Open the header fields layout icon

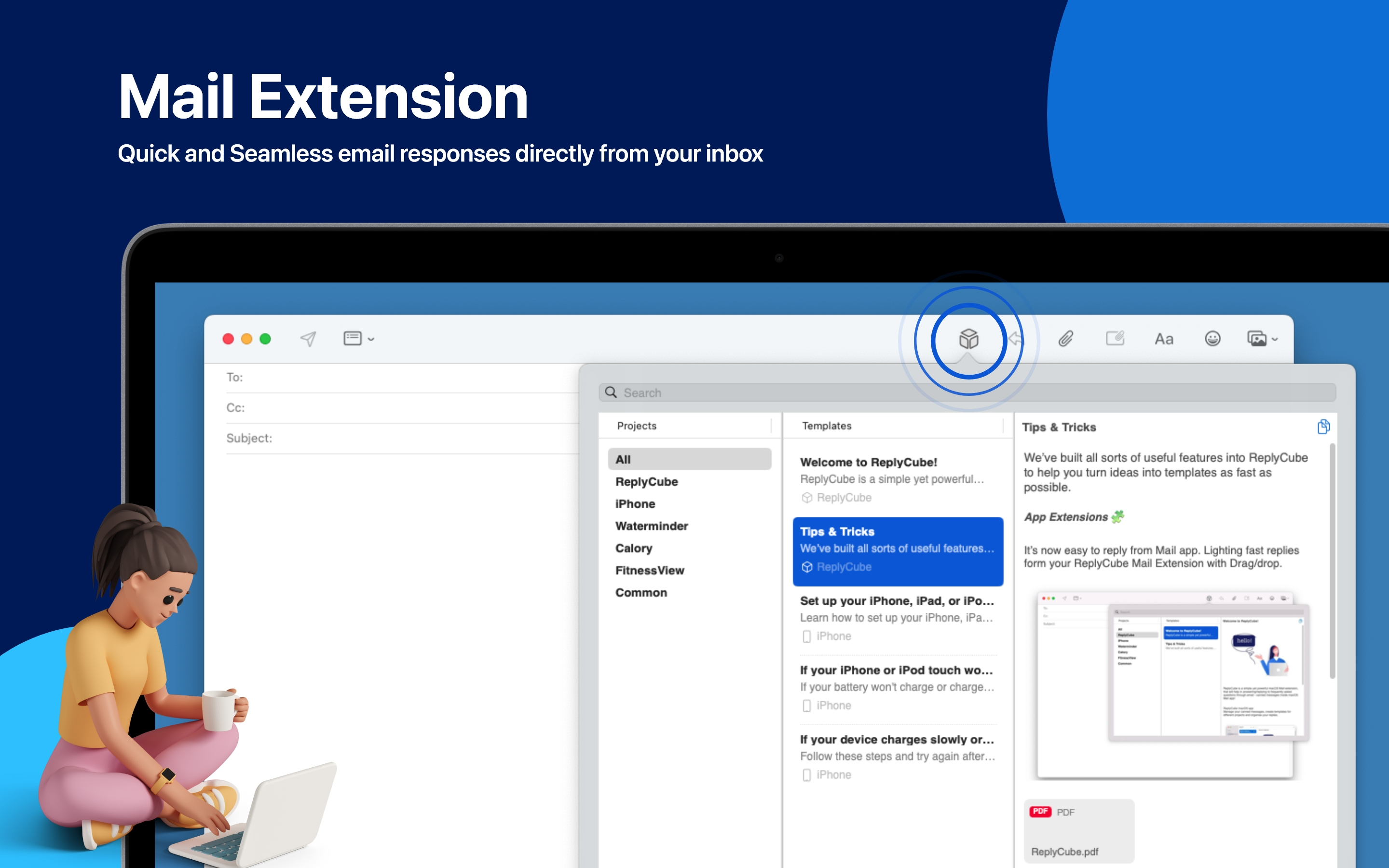tap(353, 338)
